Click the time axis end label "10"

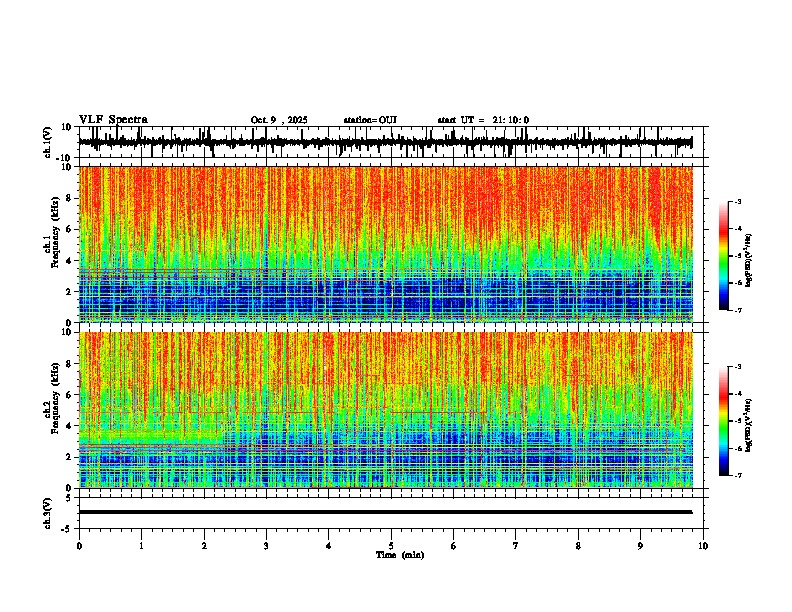(x=703, y=546)
